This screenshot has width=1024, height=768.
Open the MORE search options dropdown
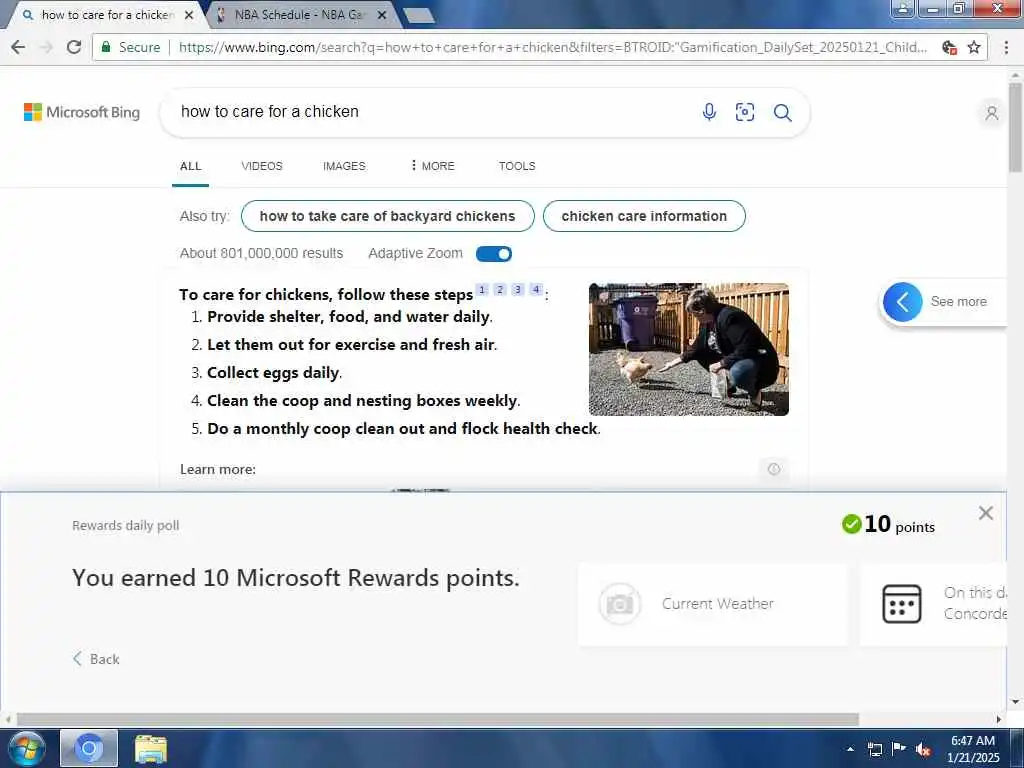pyautogui.click(x=432, y=166)
